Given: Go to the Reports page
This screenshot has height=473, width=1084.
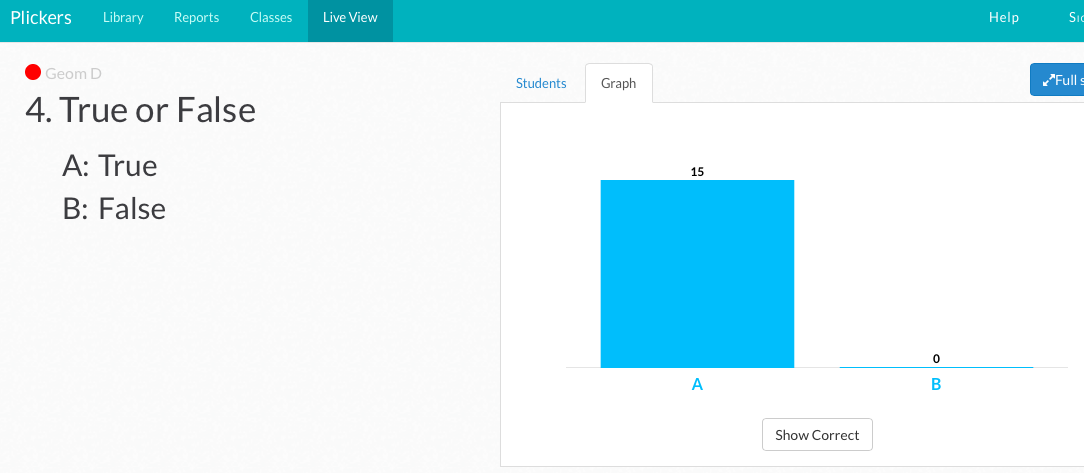Looking at the screenshot, I should click(197, 18).
